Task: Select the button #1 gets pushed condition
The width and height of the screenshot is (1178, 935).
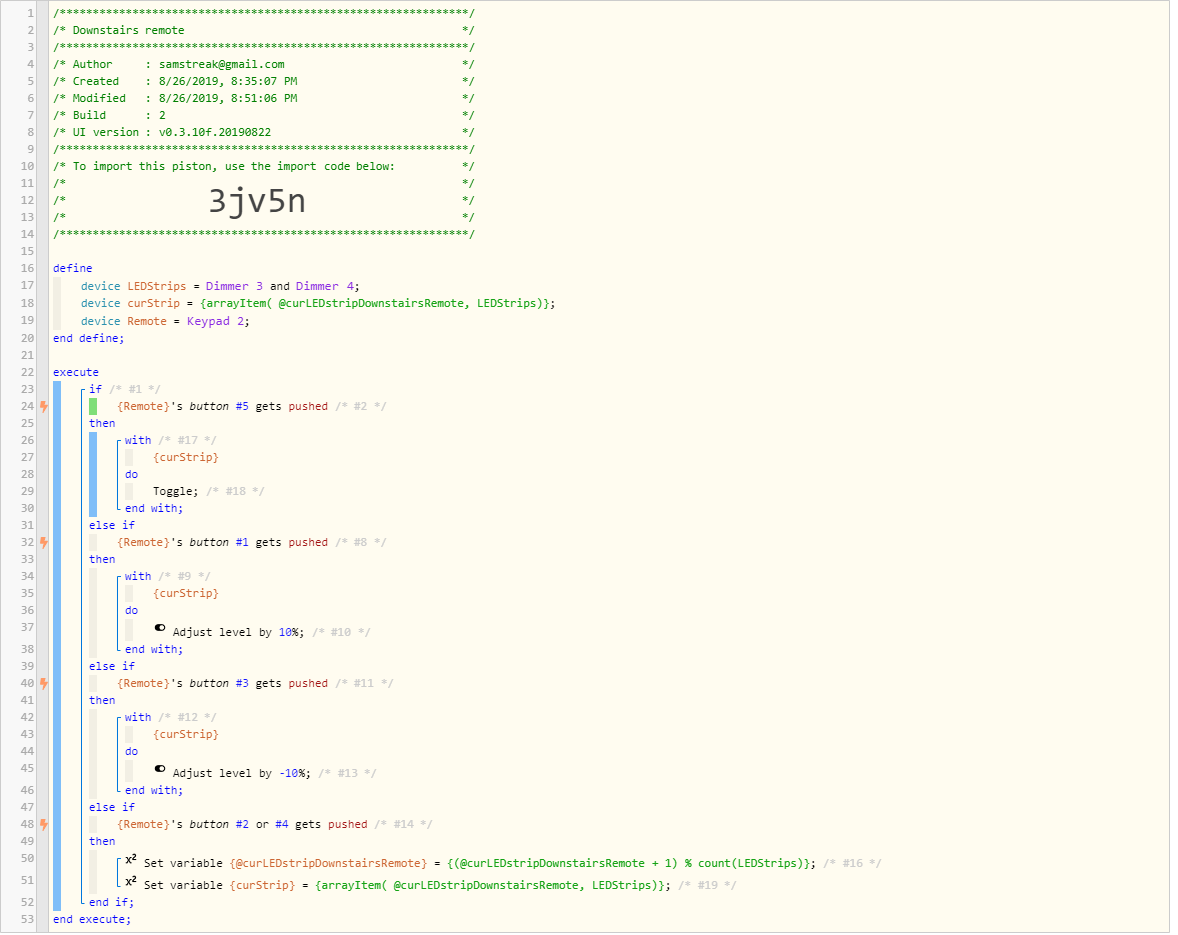Action: coord(222,542)
